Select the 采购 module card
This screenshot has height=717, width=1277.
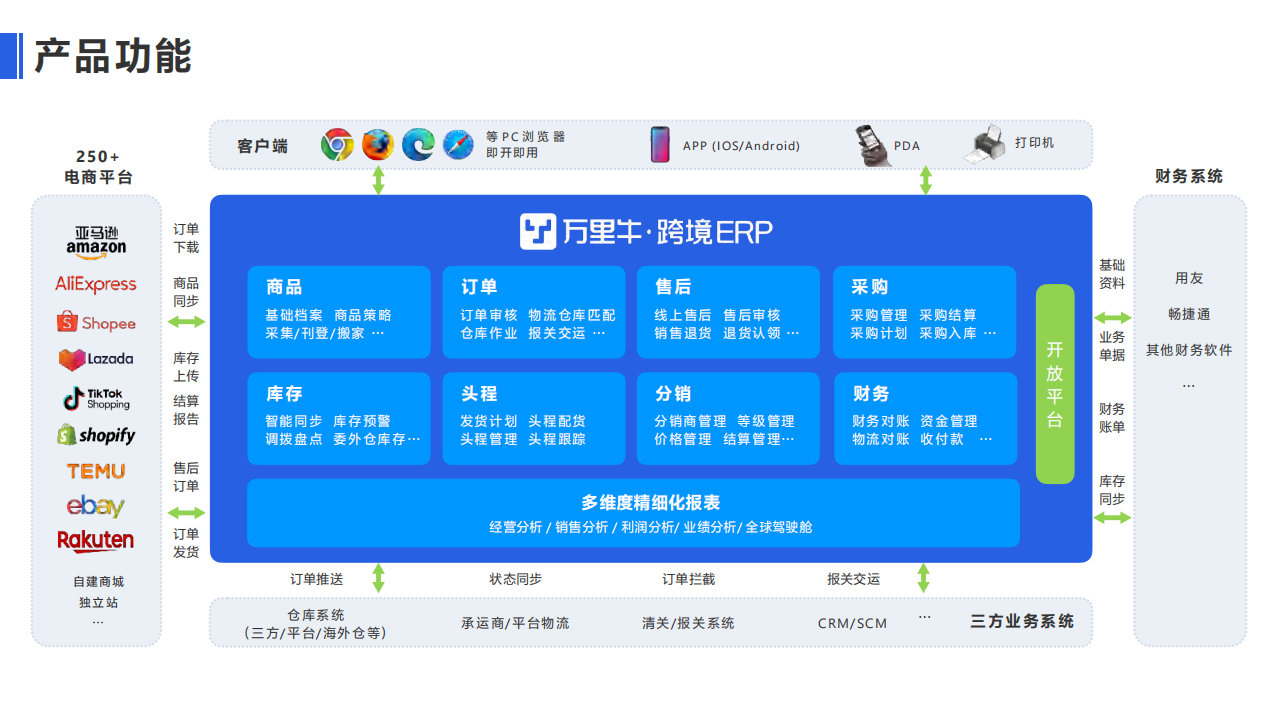click(x=924, y=312)
